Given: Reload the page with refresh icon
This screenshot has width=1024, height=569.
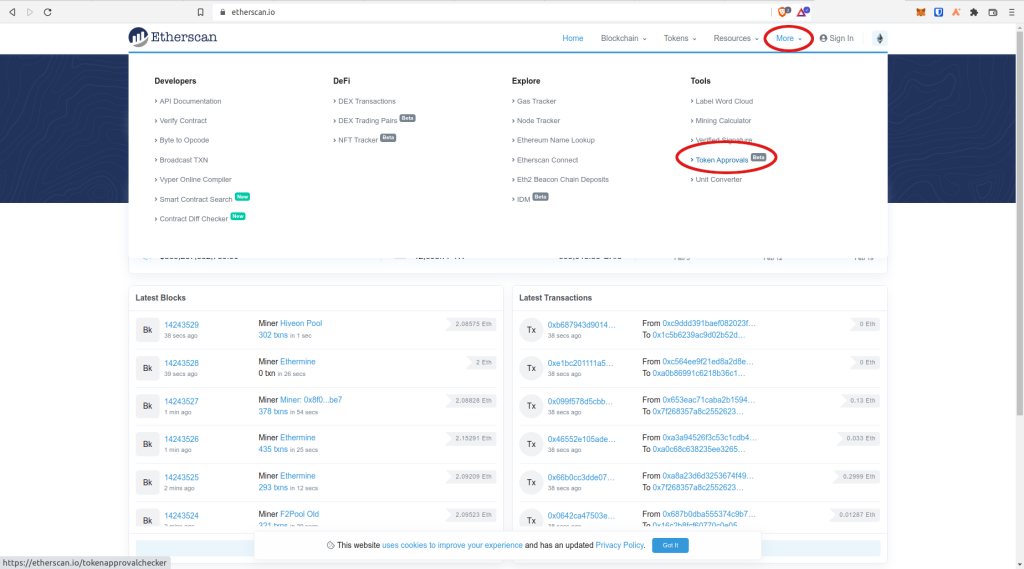Looking at the screenshot, I should [48, 12].
